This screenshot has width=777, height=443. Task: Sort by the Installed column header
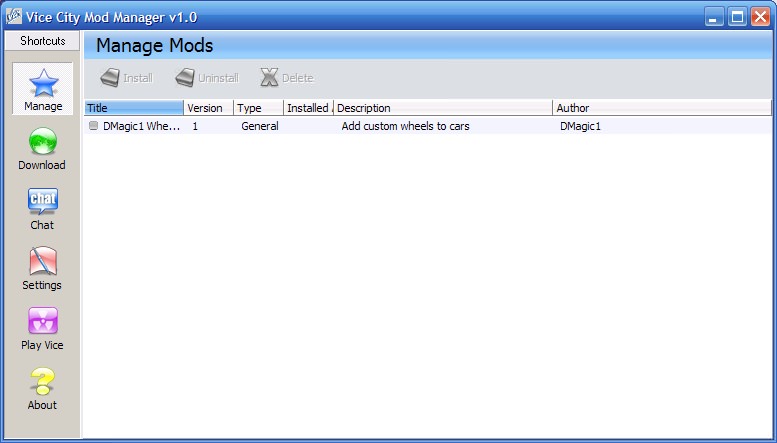(308, 108)
